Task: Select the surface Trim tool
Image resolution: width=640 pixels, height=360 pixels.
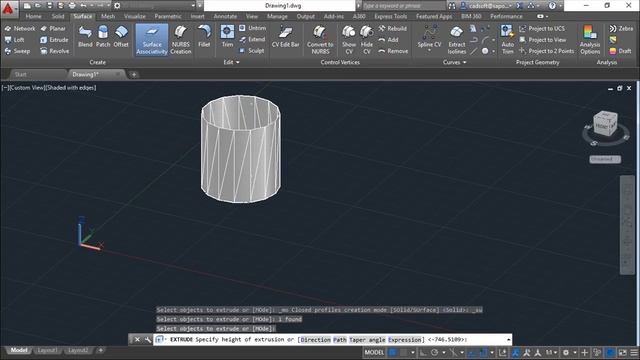Action: [x=227, y=37]
